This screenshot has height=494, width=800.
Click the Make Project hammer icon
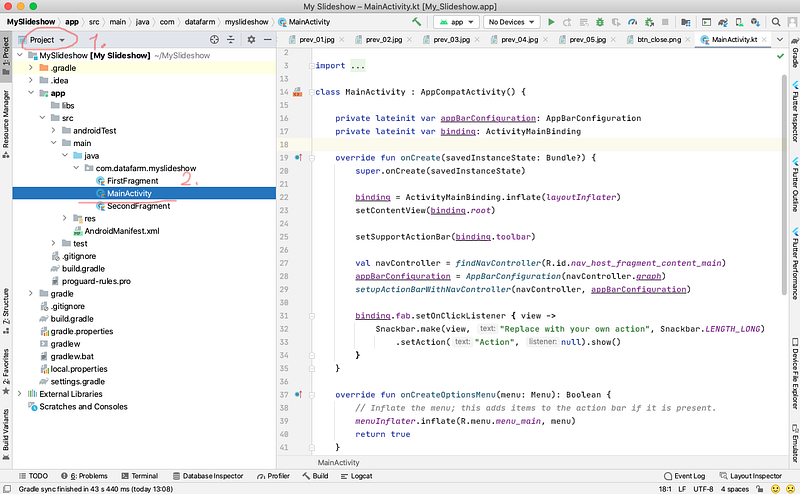(x=417, y=22)
